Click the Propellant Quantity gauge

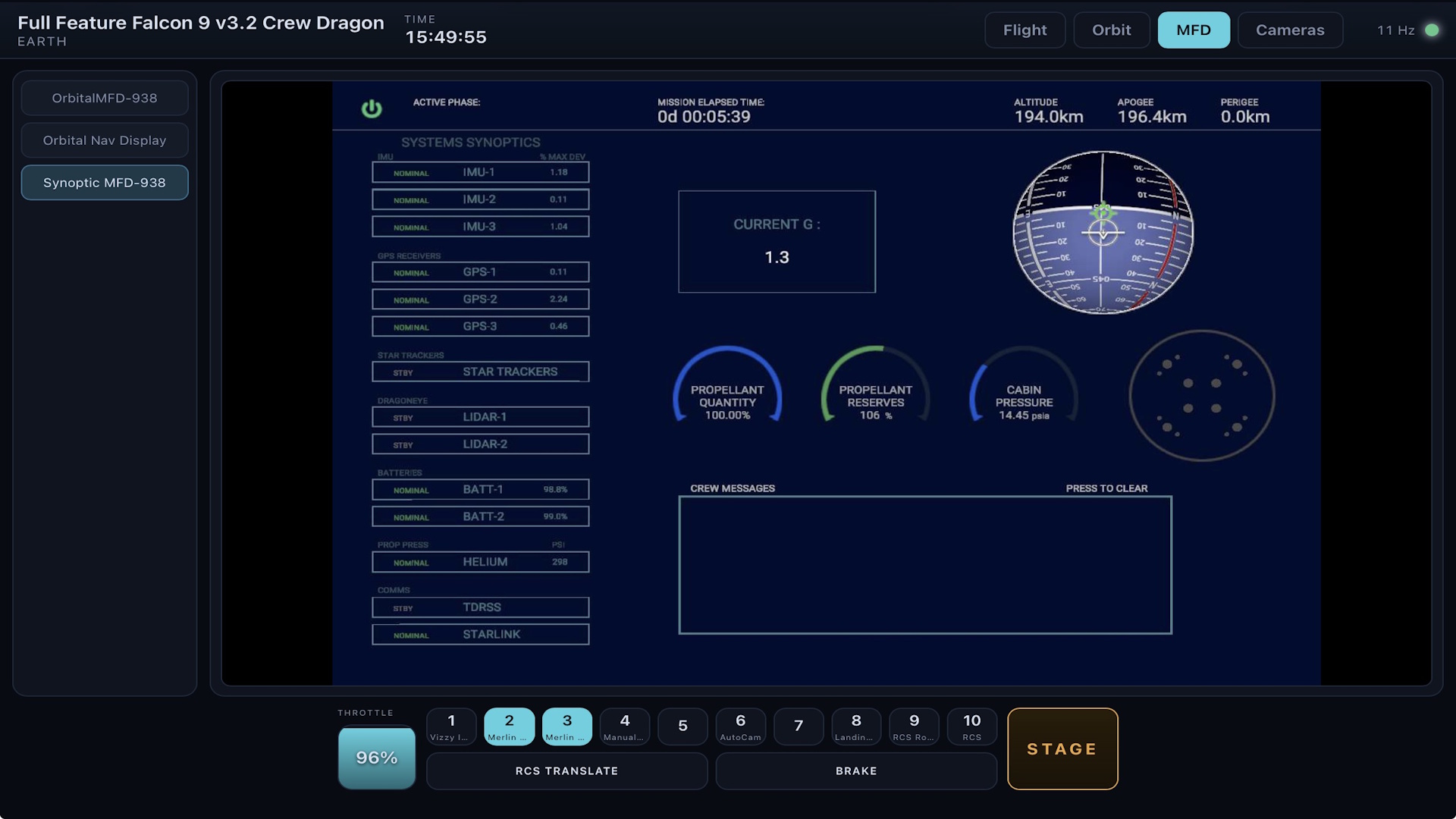[x=727, y=385]
